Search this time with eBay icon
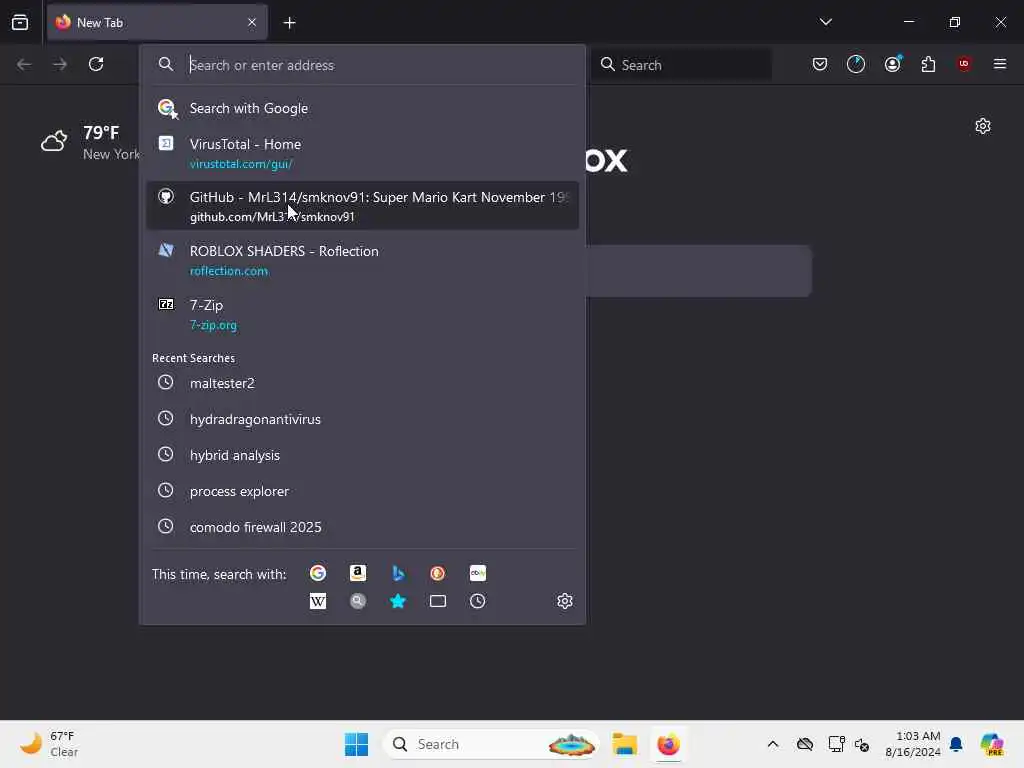This screenshot has height=768, width=1024. point(478,573)
